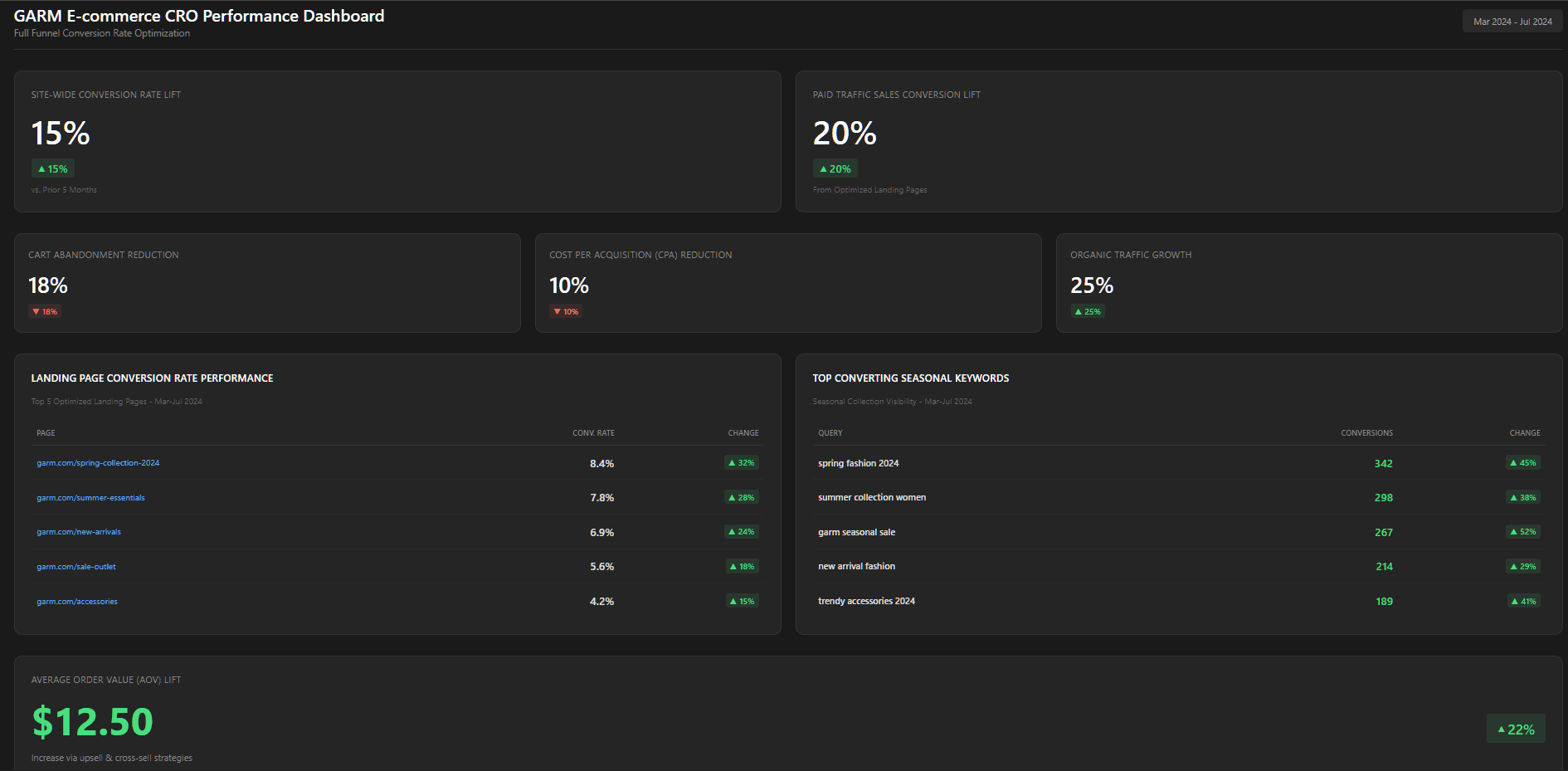Viewport: 1568px width, 771px height.
Task: Click the 32% change badge for spring-collection-2024
Action: point(742,463)
